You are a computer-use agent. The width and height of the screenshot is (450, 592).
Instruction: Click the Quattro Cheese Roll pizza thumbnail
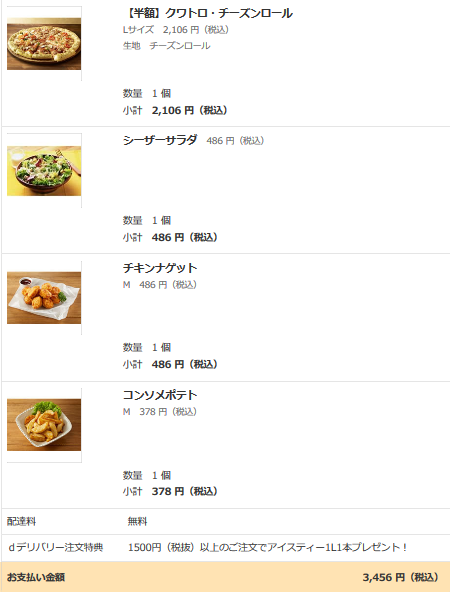pos(44,44)
